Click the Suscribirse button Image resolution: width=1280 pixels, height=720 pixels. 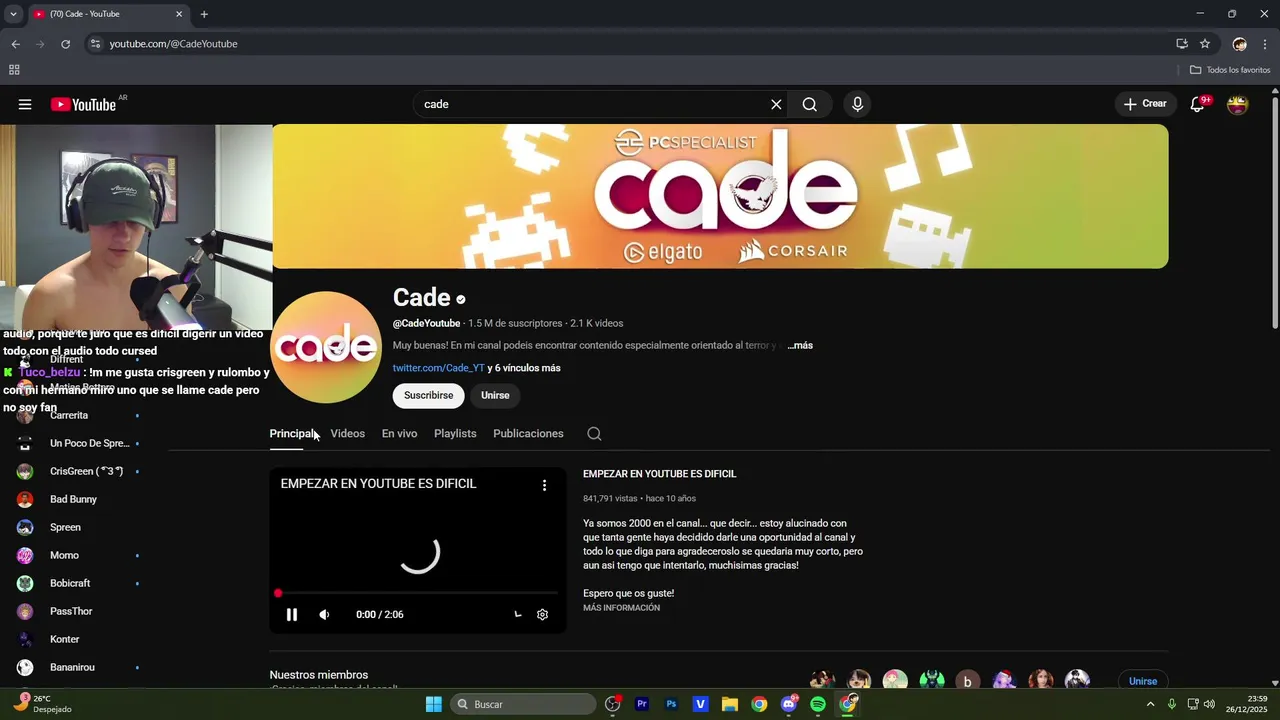[429, 395]
